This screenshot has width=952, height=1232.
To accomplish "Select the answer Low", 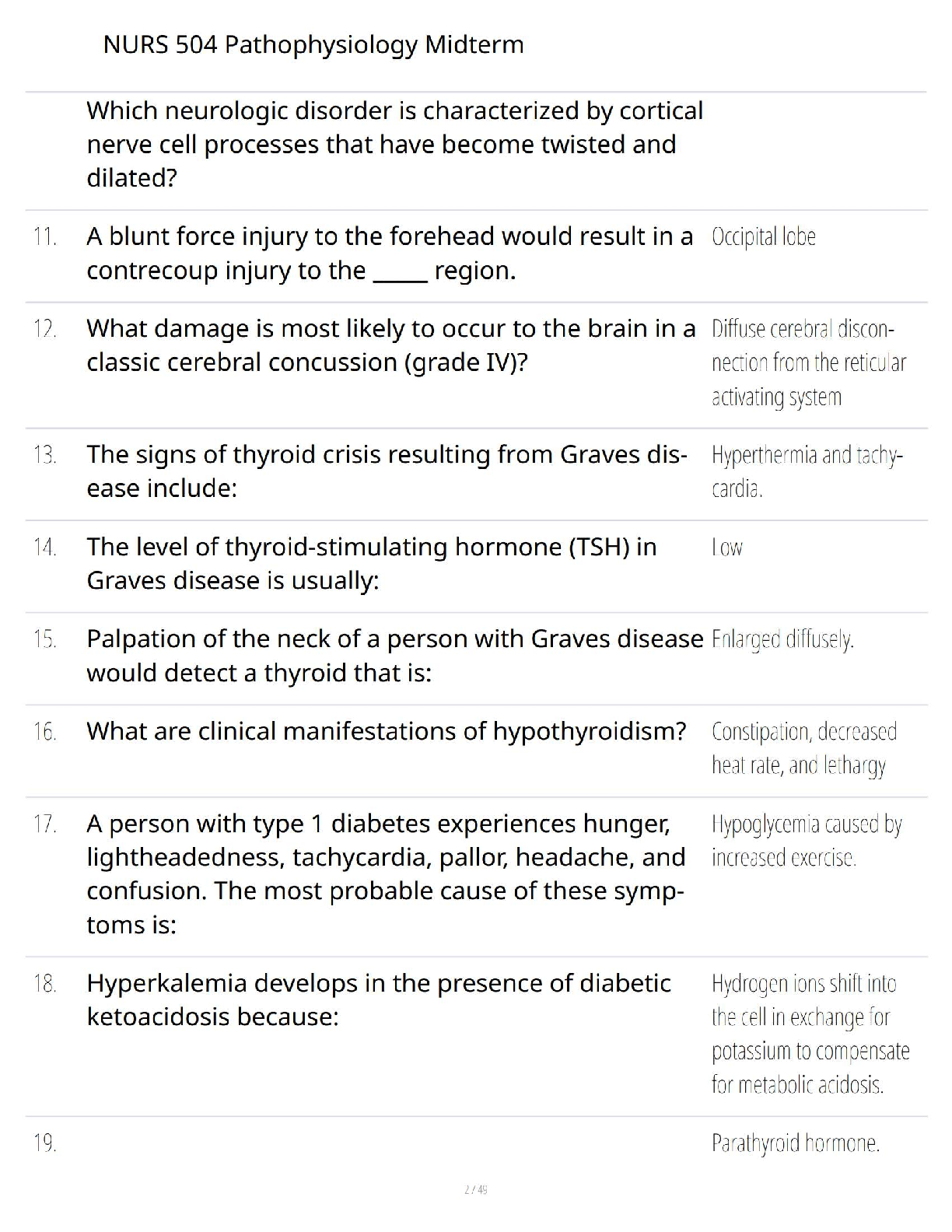I will pos(726,548).
